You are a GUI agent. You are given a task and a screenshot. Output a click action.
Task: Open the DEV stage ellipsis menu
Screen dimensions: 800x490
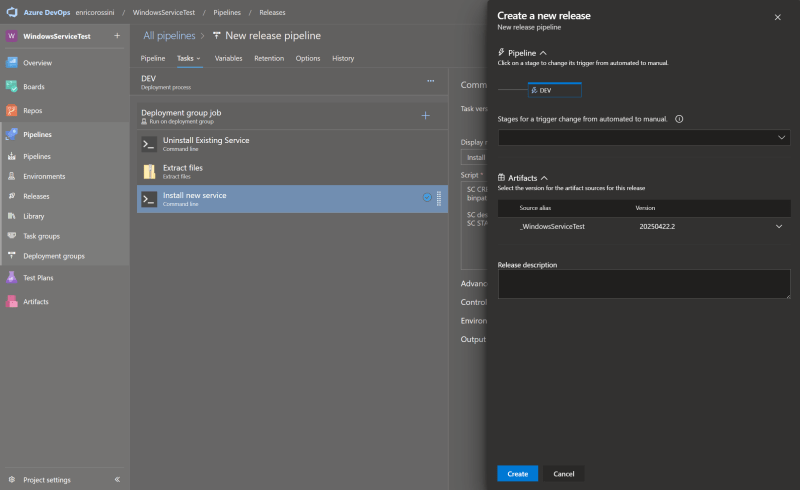point(431,81)
